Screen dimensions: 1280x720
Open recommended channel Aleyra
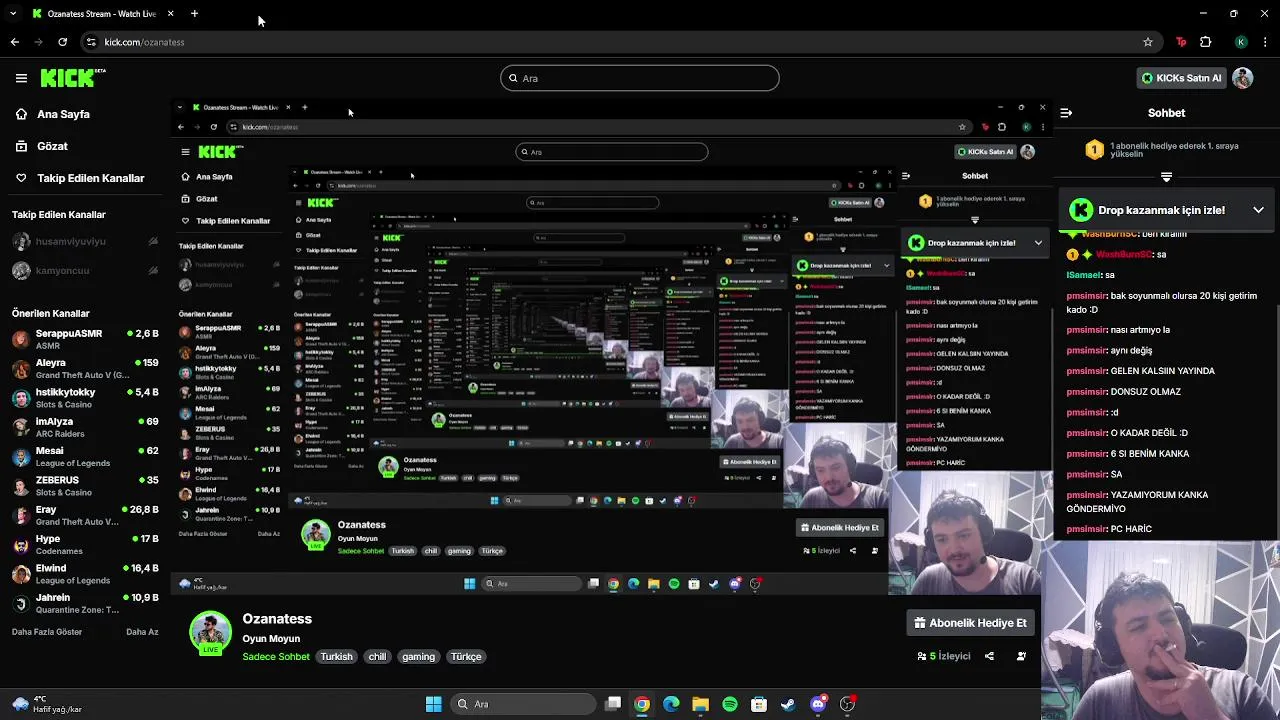(x=85, y=368)
